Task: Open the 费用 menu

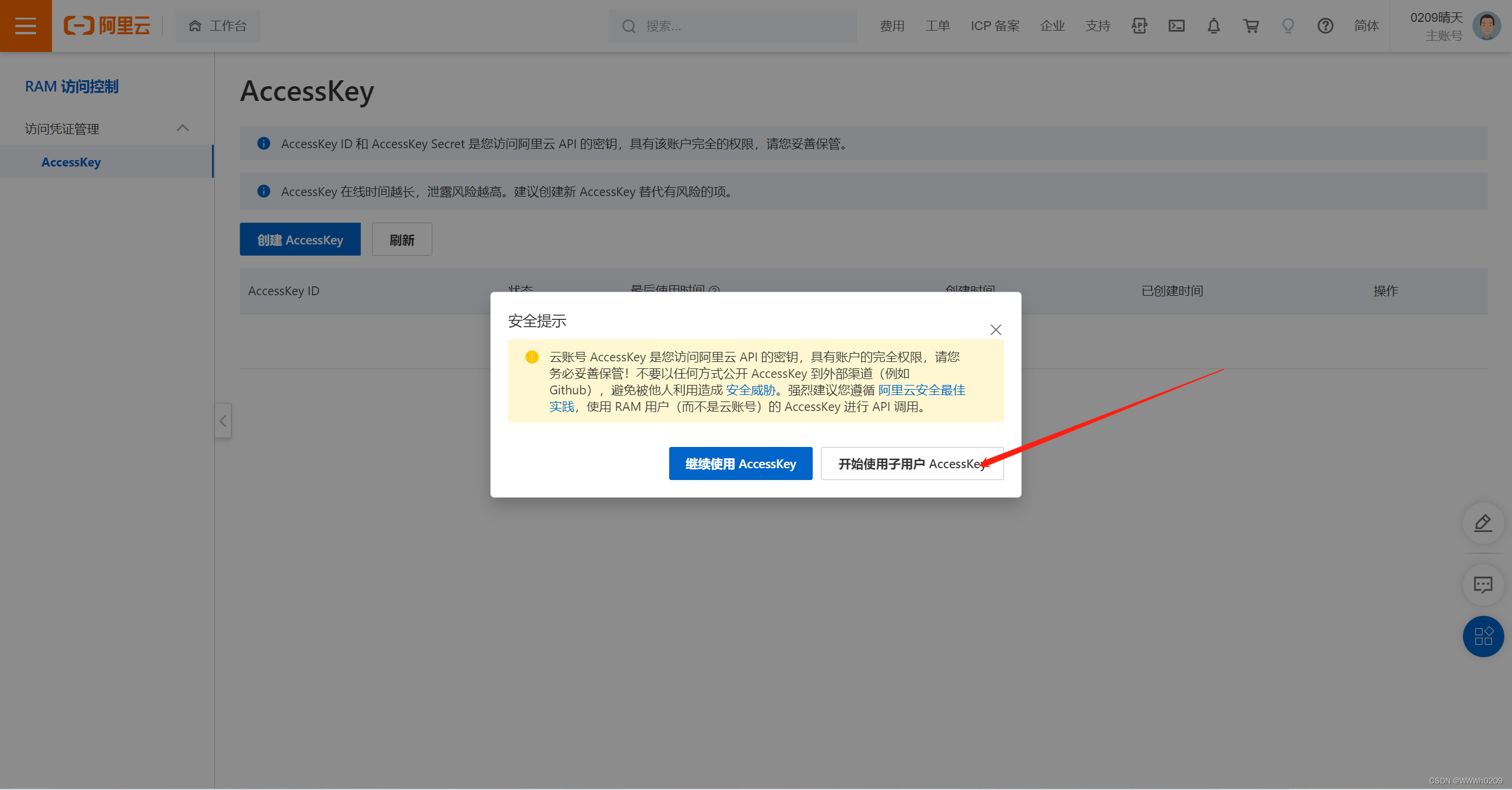Action: tap(892, 26)
